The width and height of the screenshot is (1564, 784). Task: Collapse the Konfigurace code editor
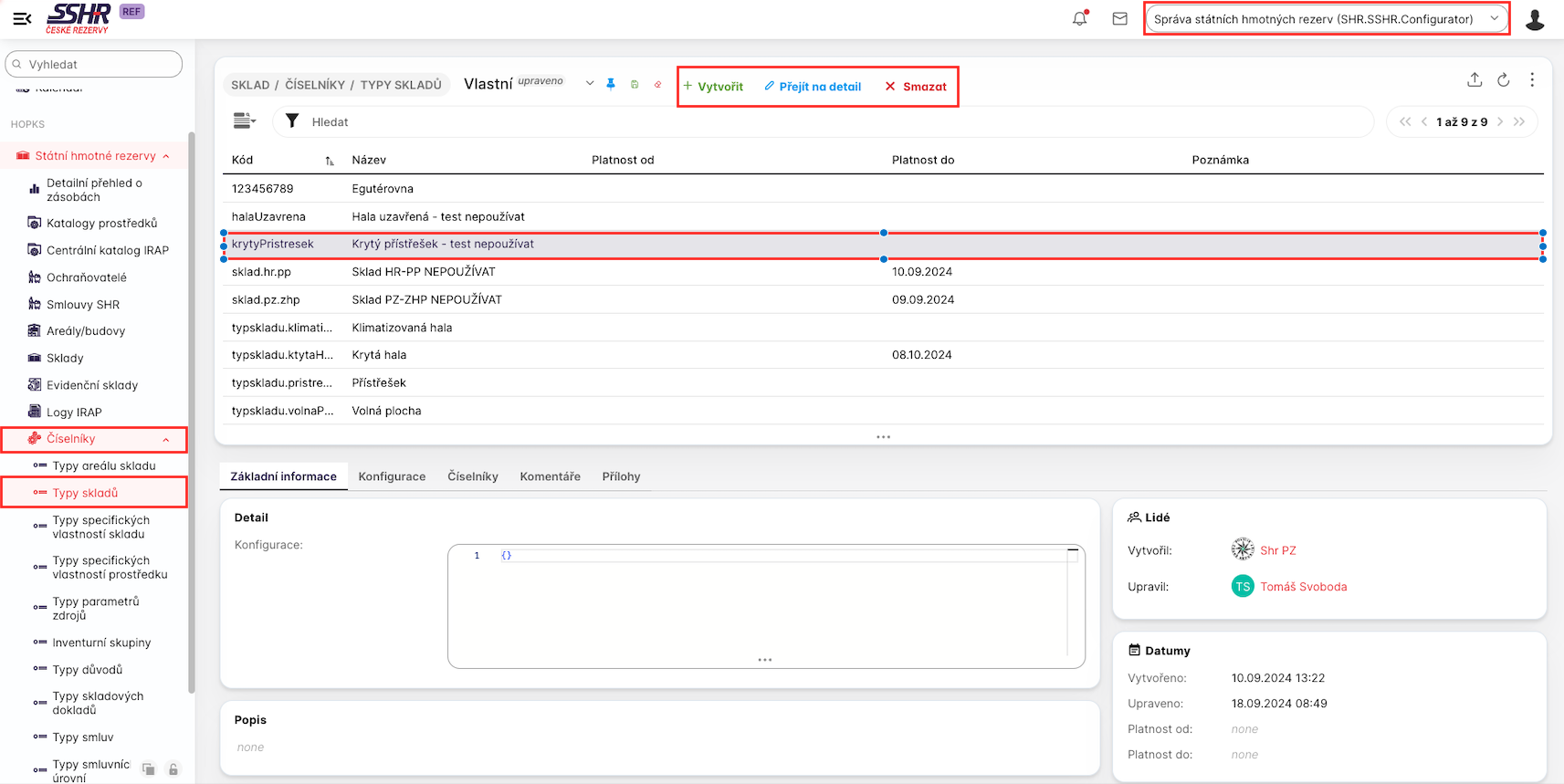[1073, 551]
